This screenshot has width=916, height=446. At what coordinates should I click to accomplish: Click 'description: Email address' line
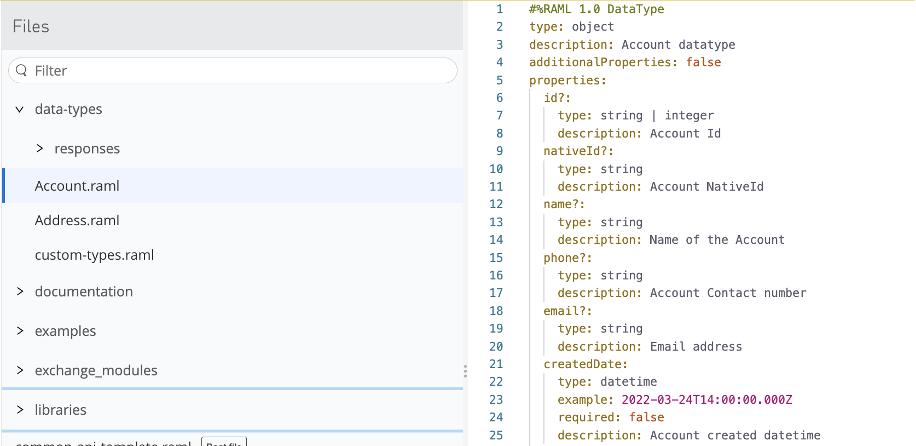point(650,347)
